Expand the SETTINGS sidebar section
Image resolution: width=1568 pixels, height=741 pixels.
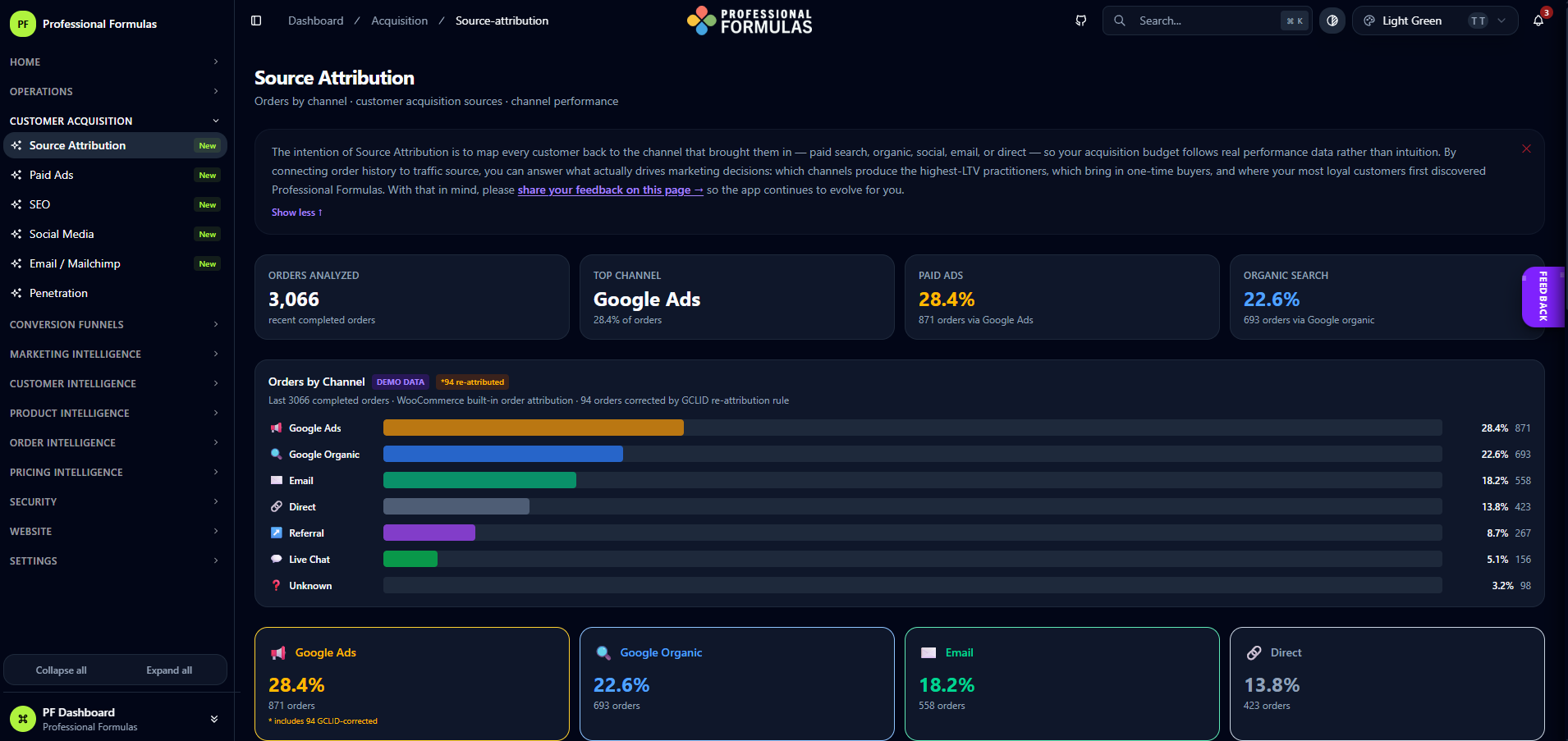point(114,560)
